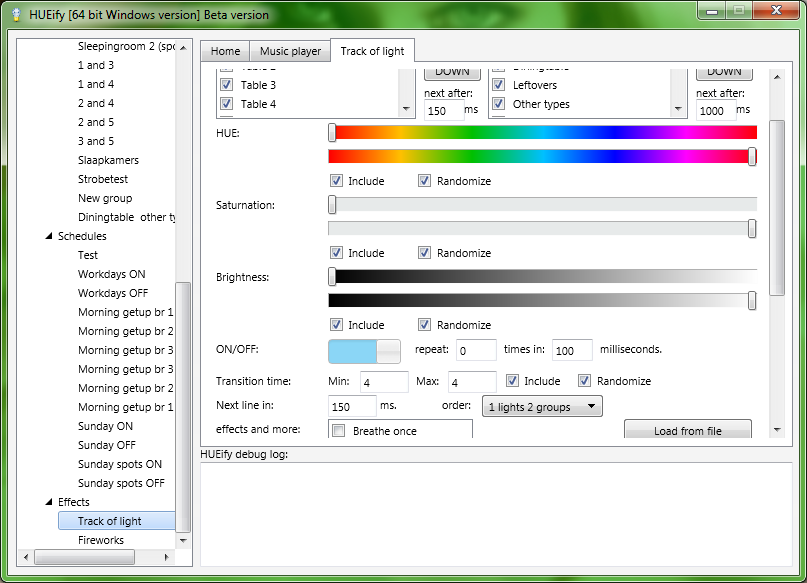Toggle Include checkbox for Transition time
The width and height of the screenshot is (807, 583).
(512, 381)
